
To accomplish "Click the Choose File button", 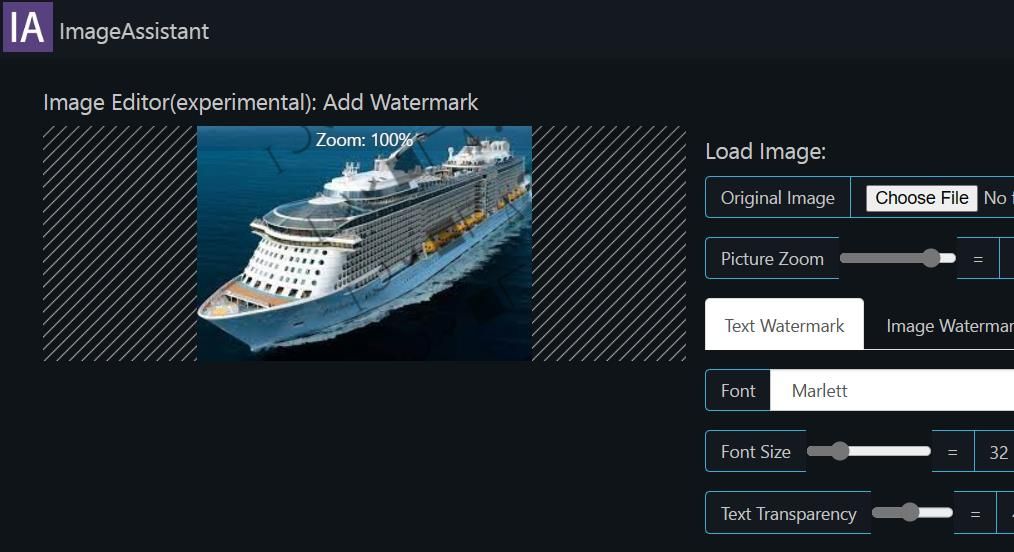I will coord(921,198).
